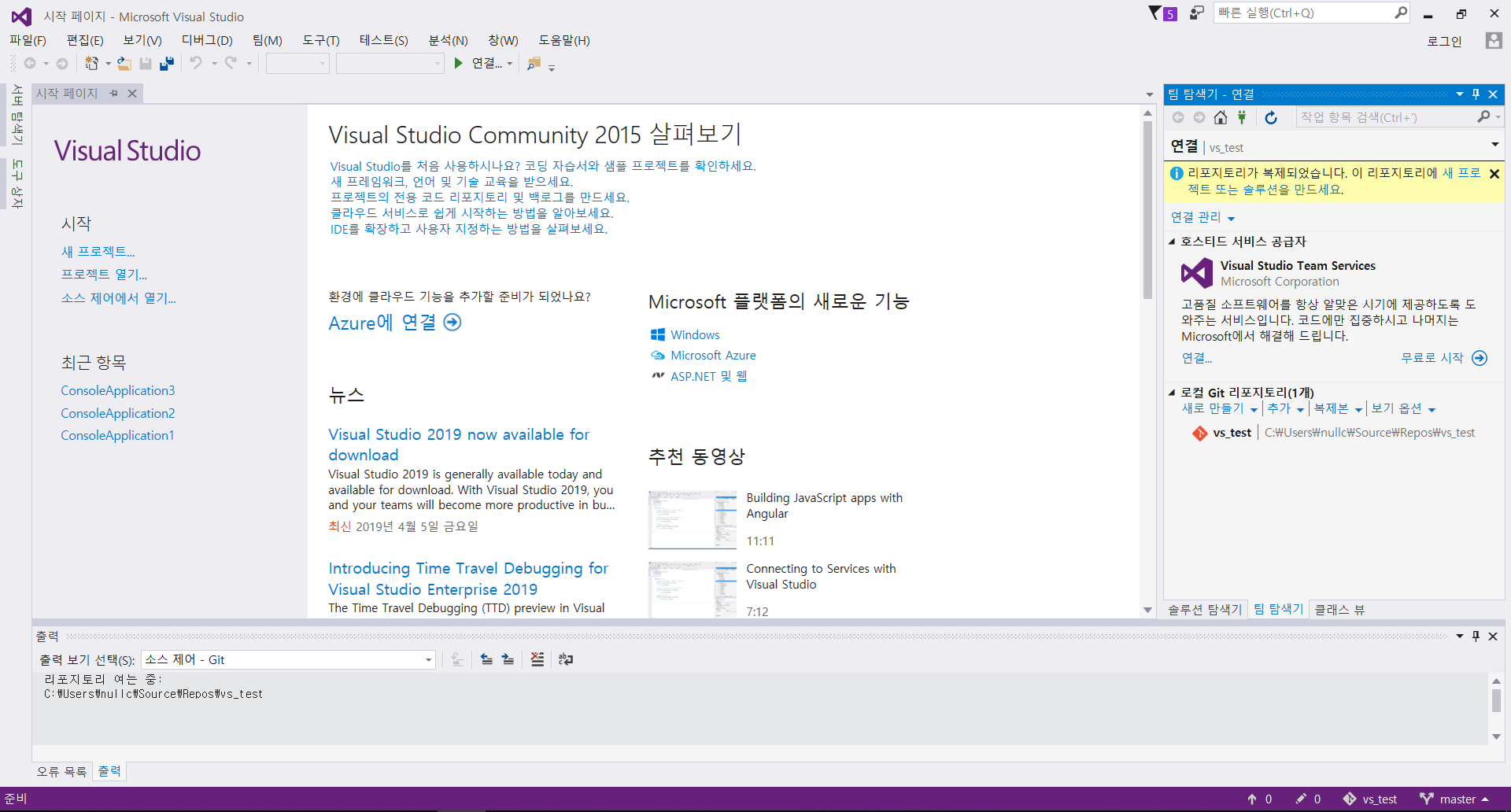Toggle word wrap in the Output window

[x=566, y=659]
